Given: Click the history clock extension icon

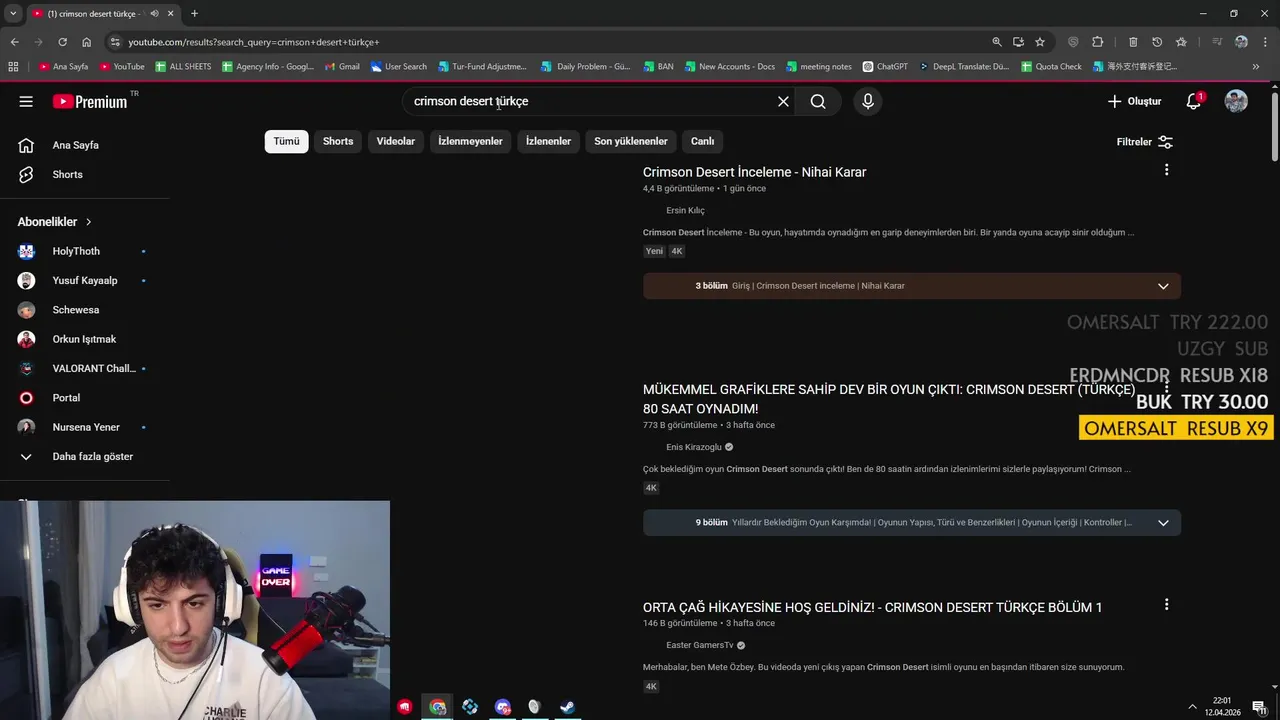Looking at the screenshot, I should pyautogui.click(x=1157, y=42).
